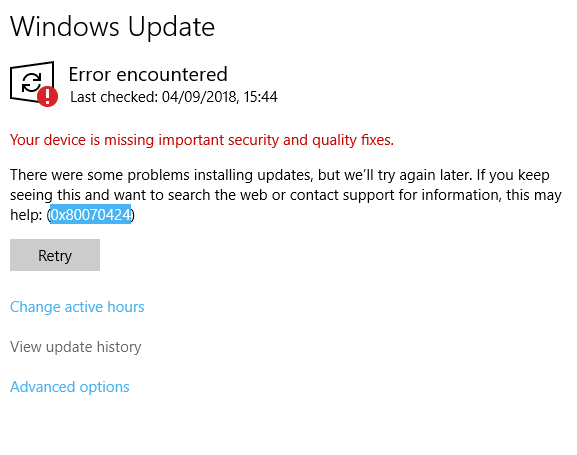Image resolution: width=577 pixels, height=455 pixels.
Task: Click the Error encountered heading
Action: [148, 74]
